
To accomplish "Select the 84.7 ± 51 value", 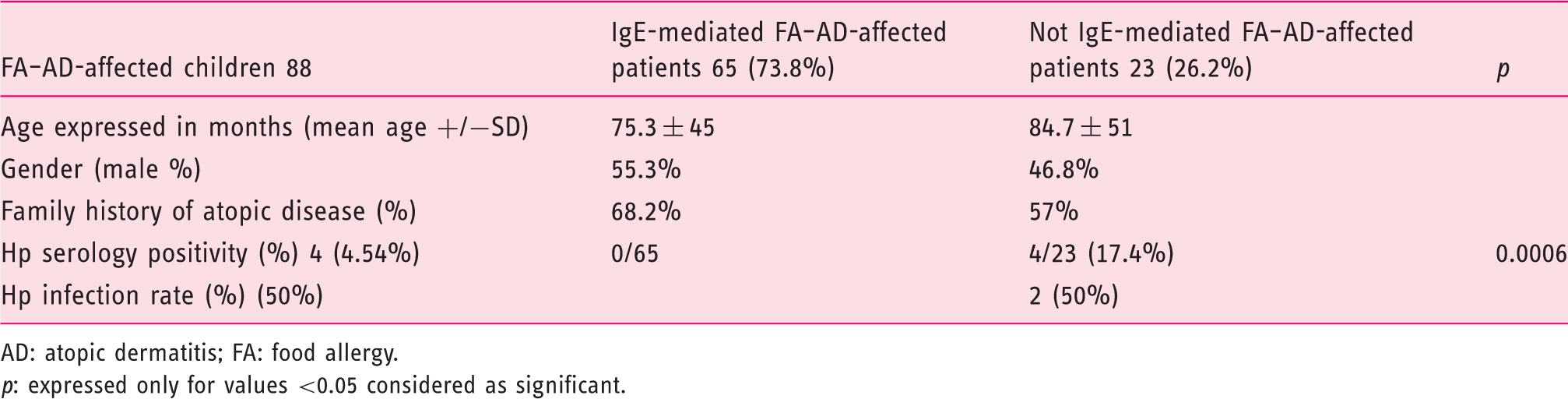I will click(1081, 128).
